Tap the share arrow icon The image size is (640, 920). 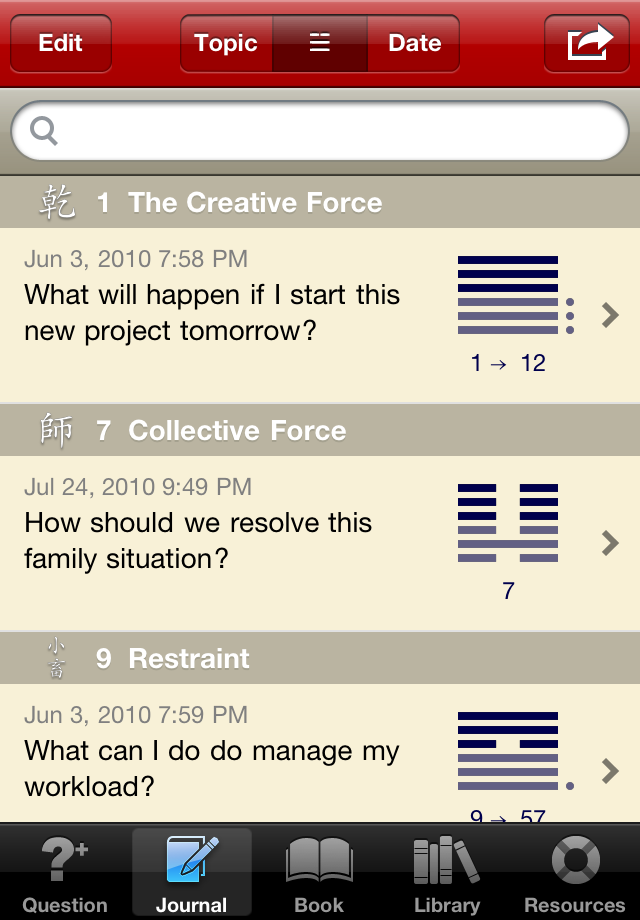pos(590,42)
